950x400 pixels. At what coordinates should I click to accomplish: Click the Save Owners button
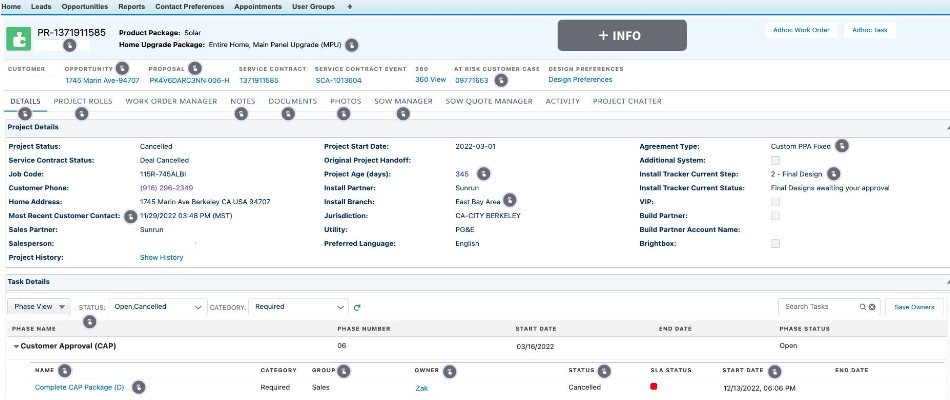pyautogui.click(x=914, y=307)
